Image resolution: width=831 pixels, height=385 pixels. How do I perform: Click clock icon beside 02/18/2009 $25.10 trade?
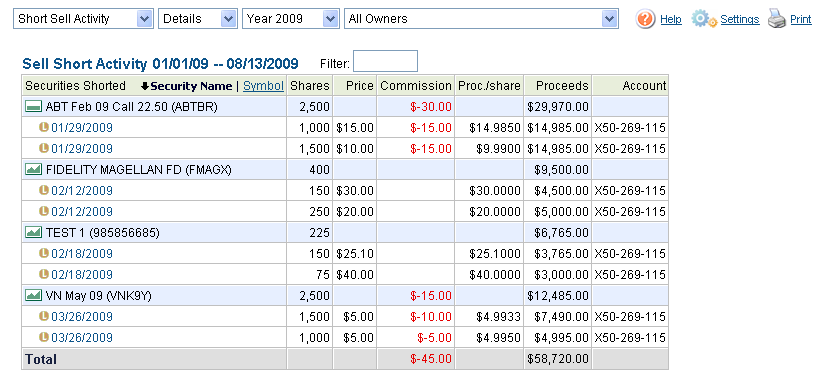(x=44, y=253)
